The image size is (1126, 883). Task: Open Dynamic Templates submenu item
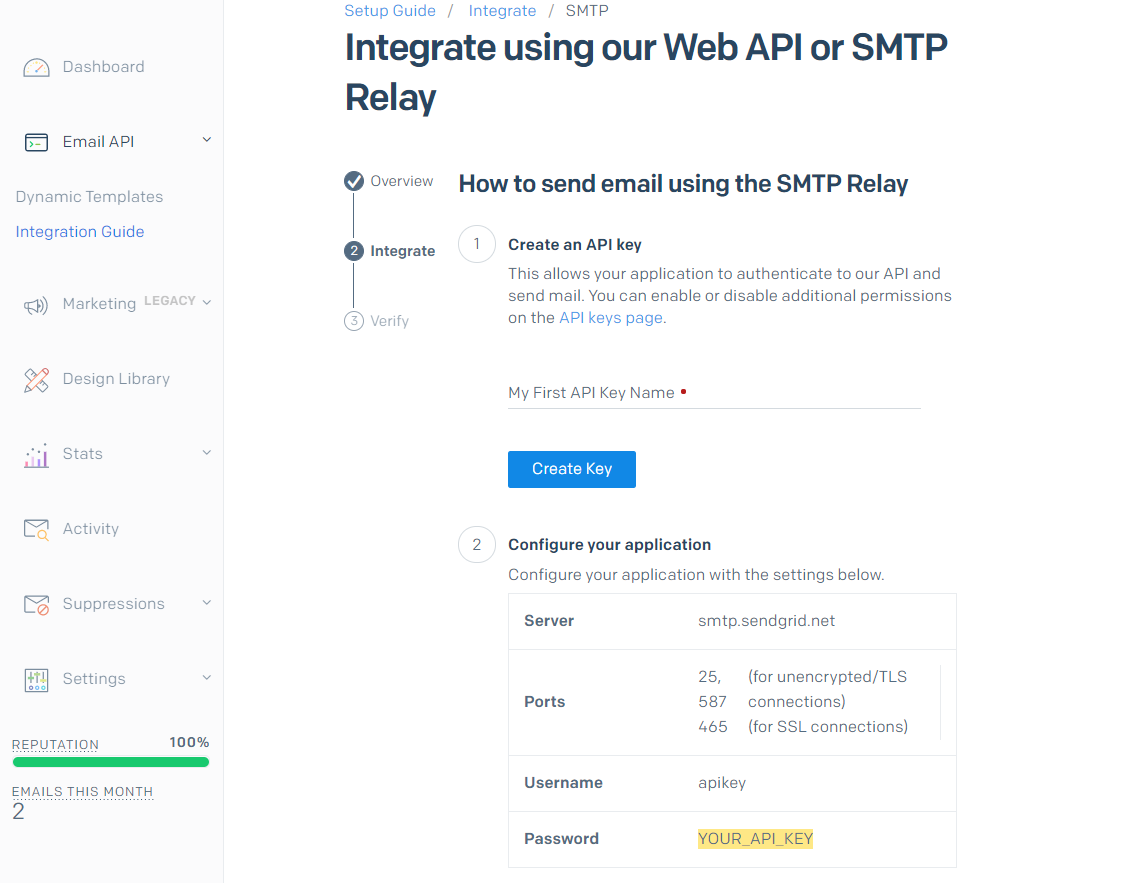click(x=89, y=197)
